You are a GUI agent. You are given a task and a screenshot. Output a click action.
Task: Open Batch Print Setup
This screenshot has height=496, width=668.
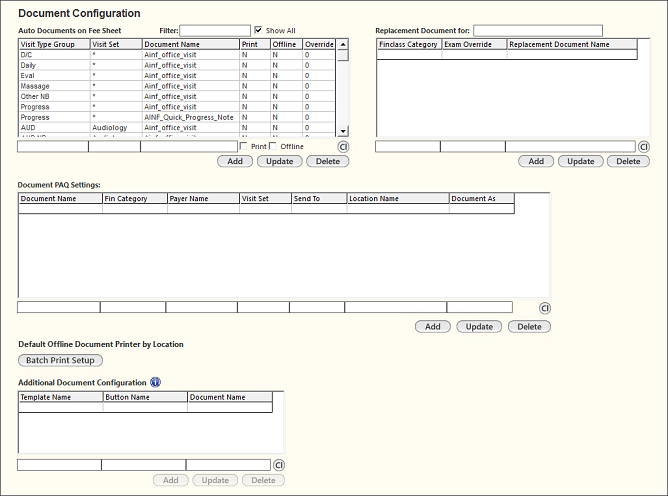pos(60,360)
